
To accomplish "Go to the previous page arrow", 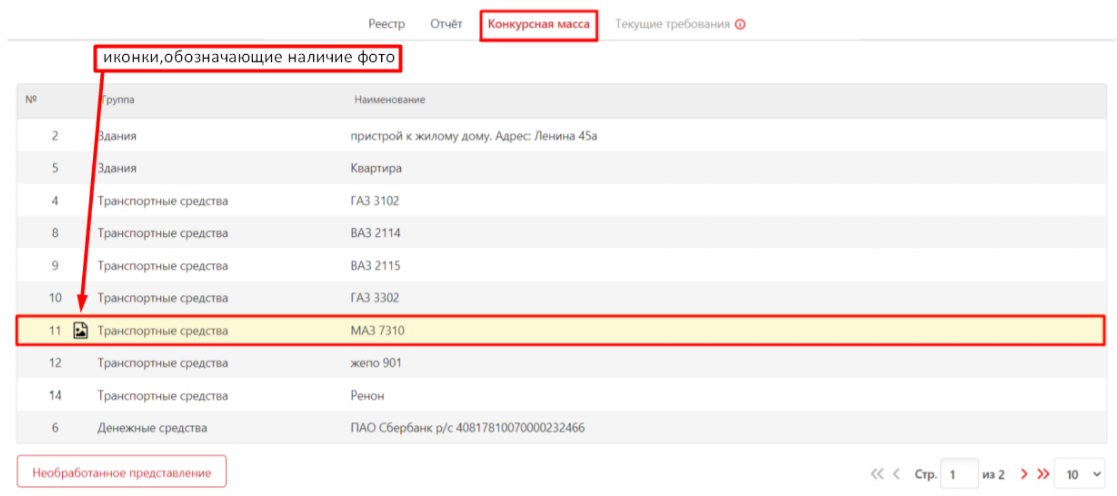I will click(x=897, y=474).
